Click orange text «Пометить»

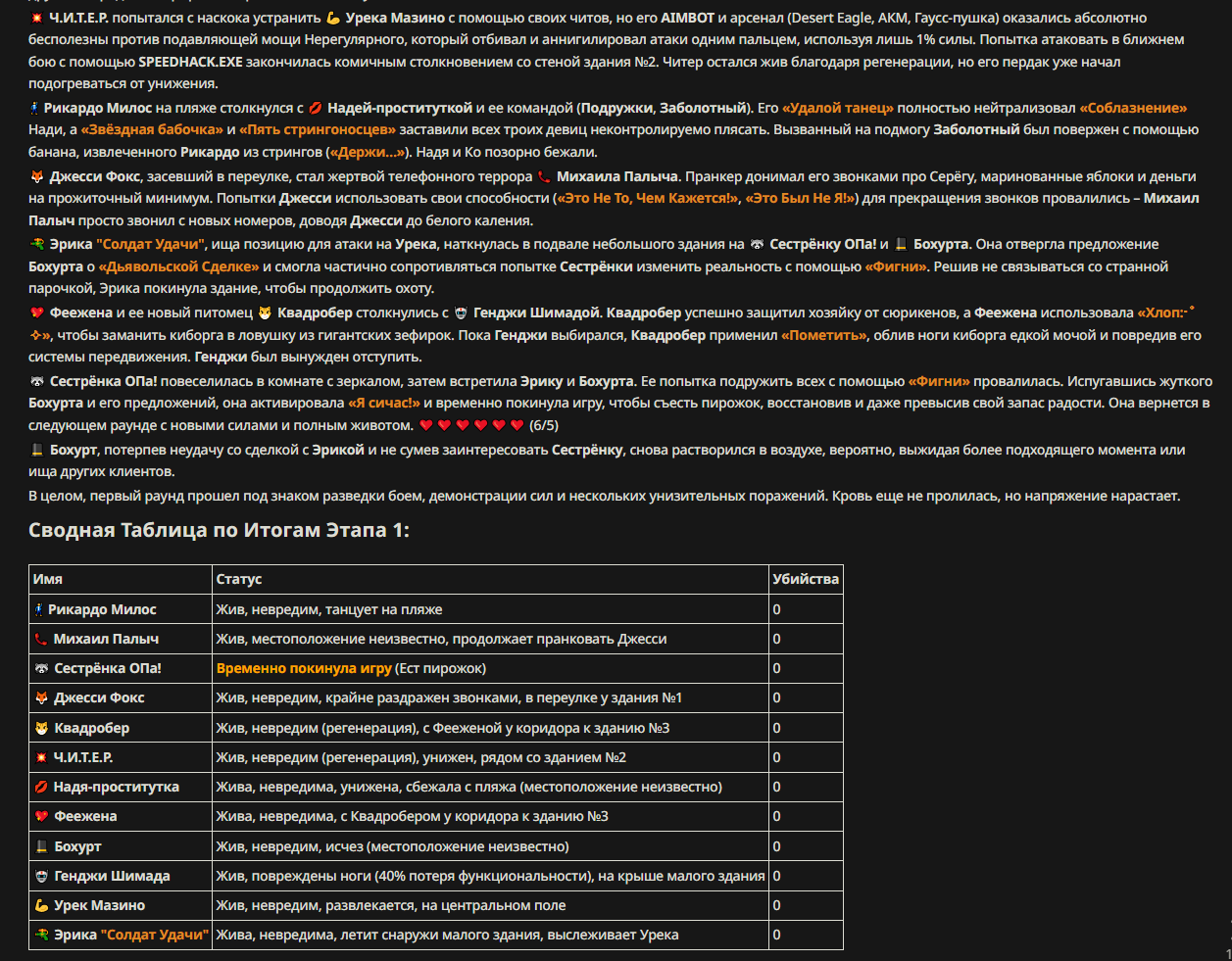tap(824, 335)
